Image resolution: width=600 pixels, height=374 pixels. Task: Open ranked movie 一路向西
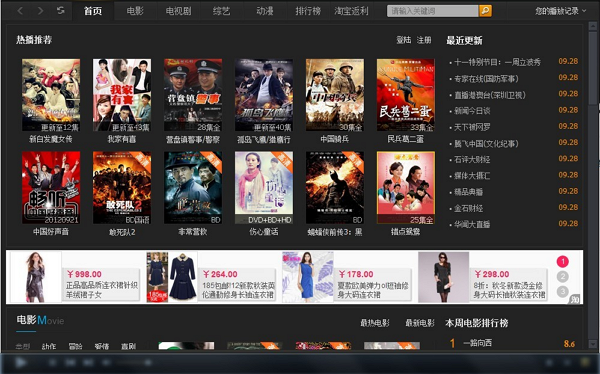(478, 343)
